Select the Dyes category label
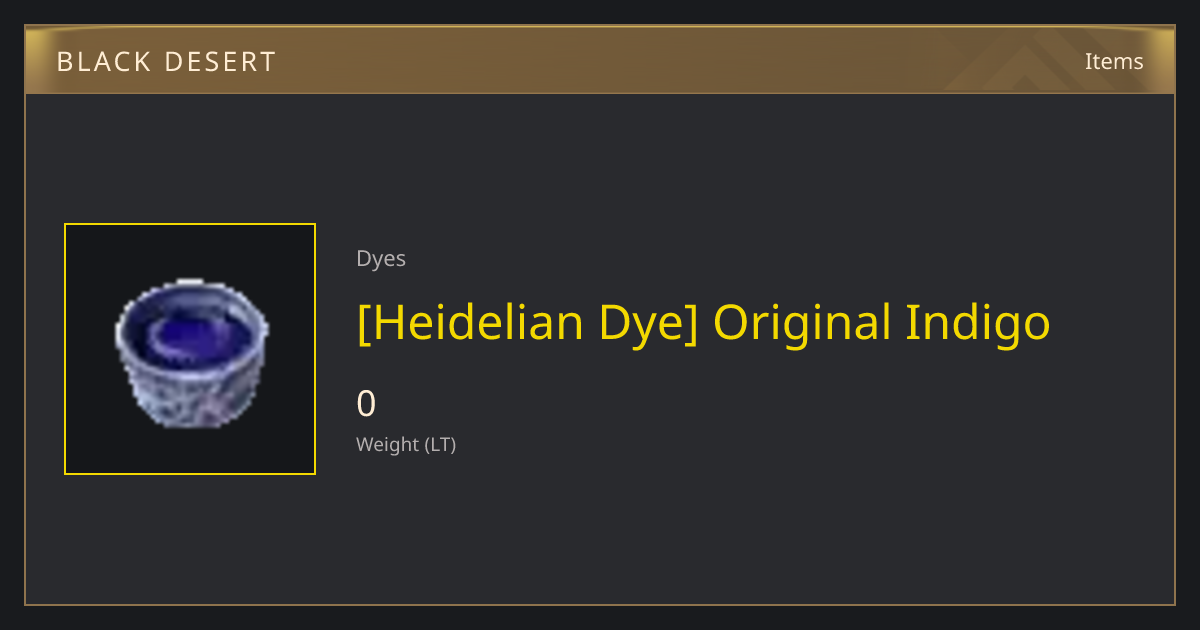This screenshot has width=1200, height=630. pos(381,259)
